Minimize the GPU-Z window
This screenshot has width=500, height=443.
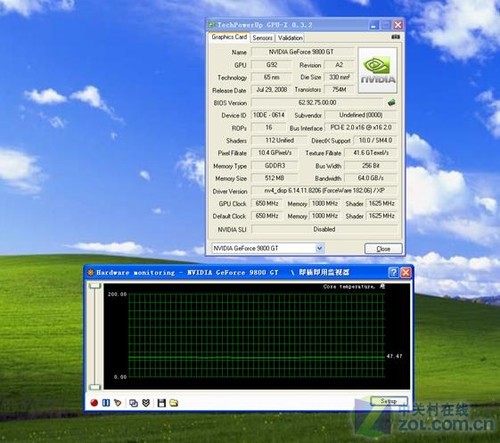pyautogui.click(x=374, y=25)
